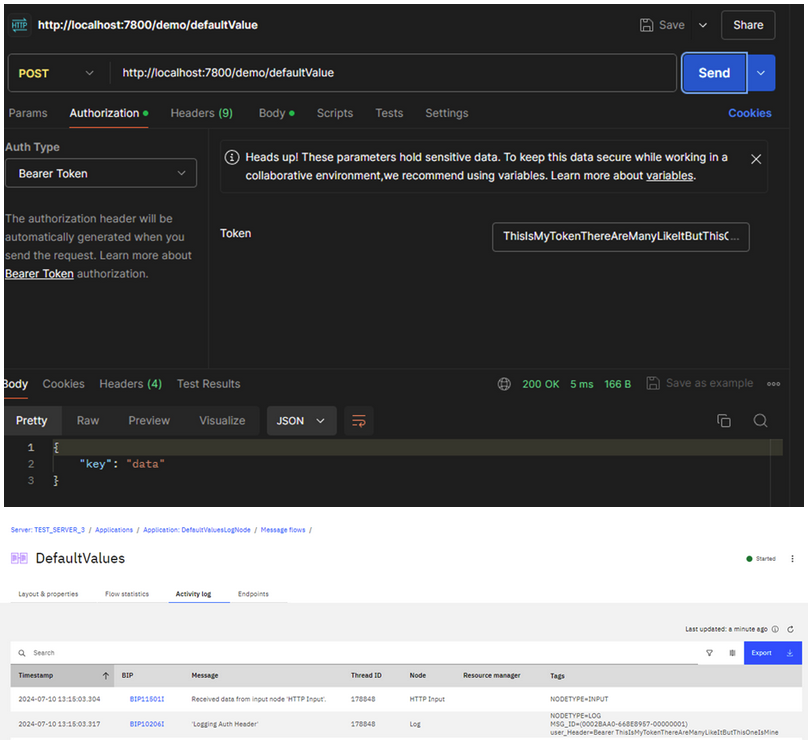Select the response Body tab
The width and height of the screenshot is (810, 744).
click(x=15, y=384)
